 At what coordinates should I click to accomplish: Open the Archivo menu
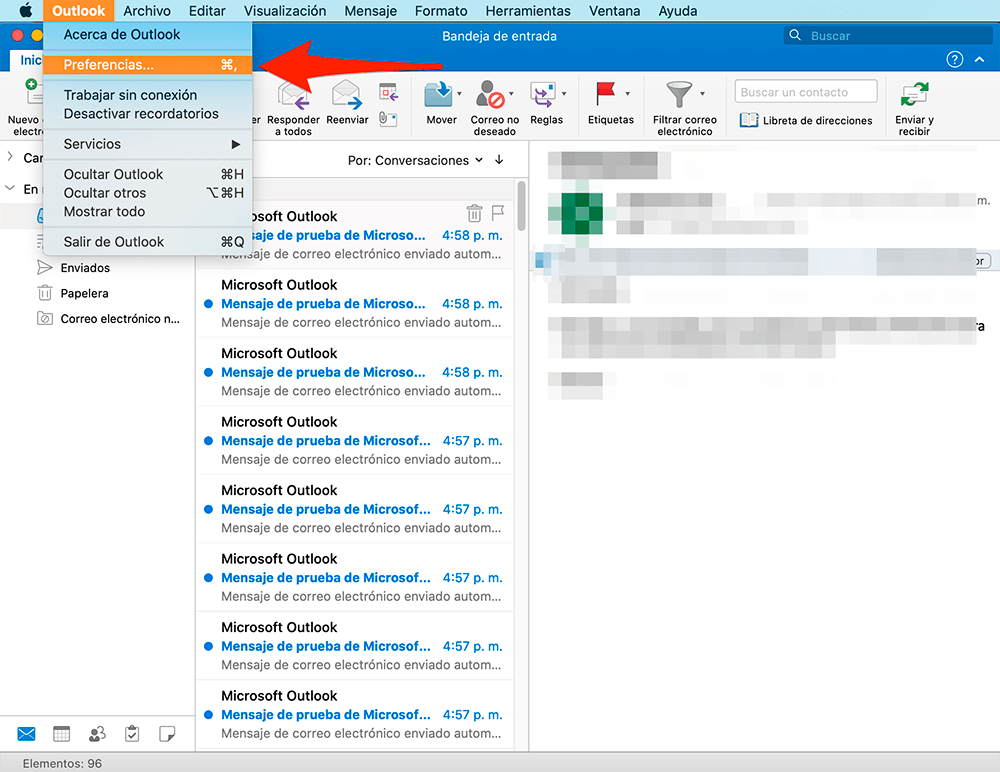pos(147,11)
